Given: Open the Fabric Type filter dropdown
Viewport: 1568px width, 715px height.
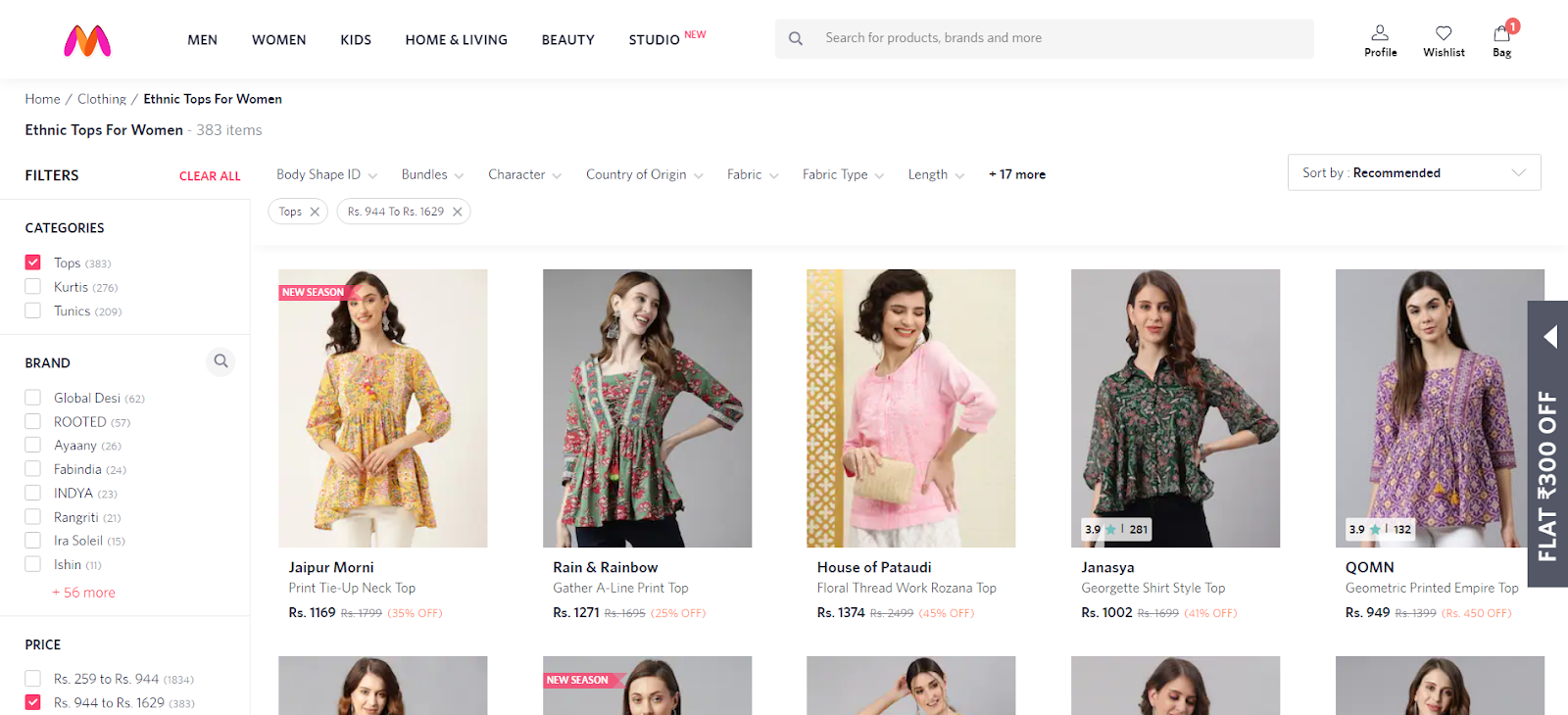Looking at the screenshot, I should [844, 174].
